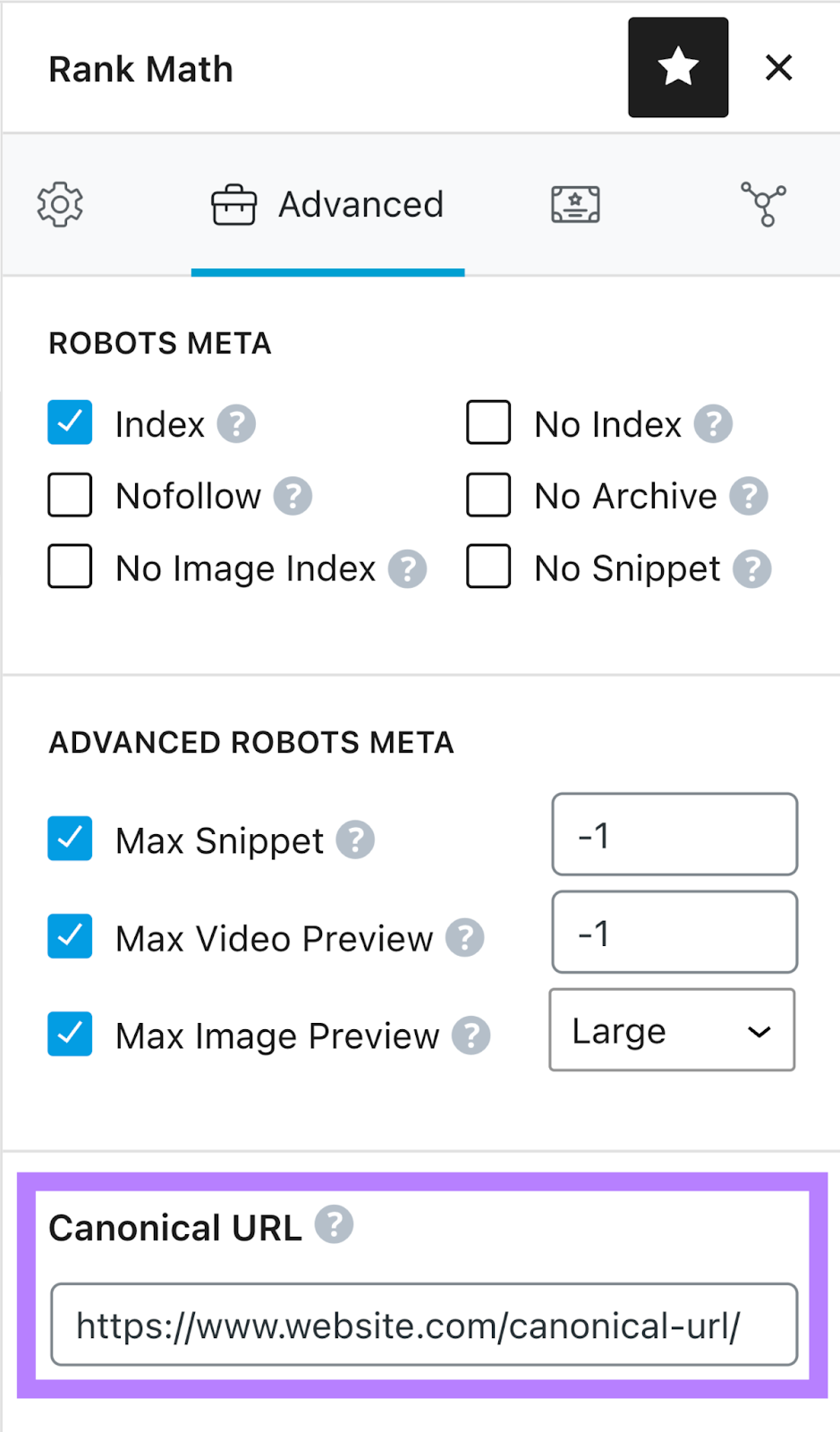Open the Max Image Preview dropdown

(x=672, y=1029)
